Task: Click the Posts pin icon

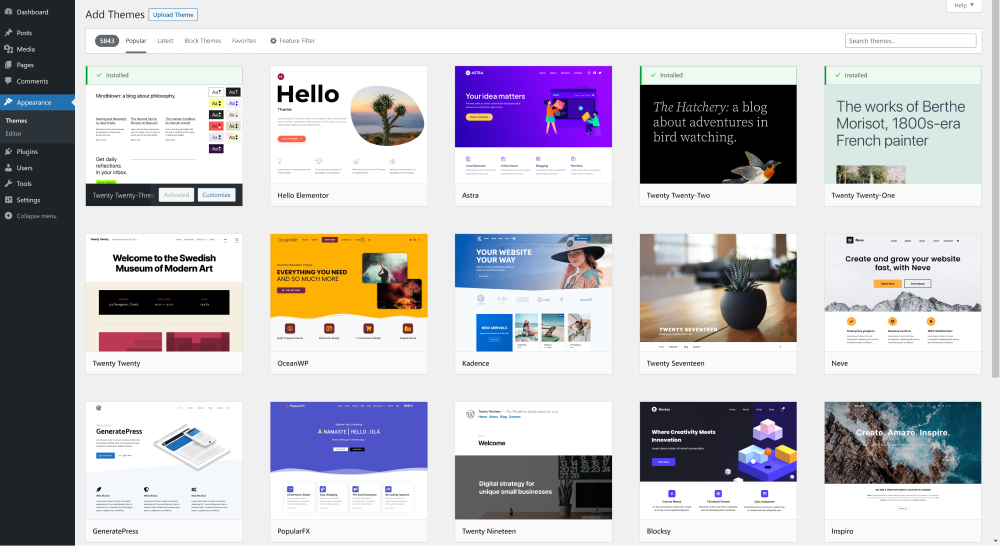Action: [8, 33]
